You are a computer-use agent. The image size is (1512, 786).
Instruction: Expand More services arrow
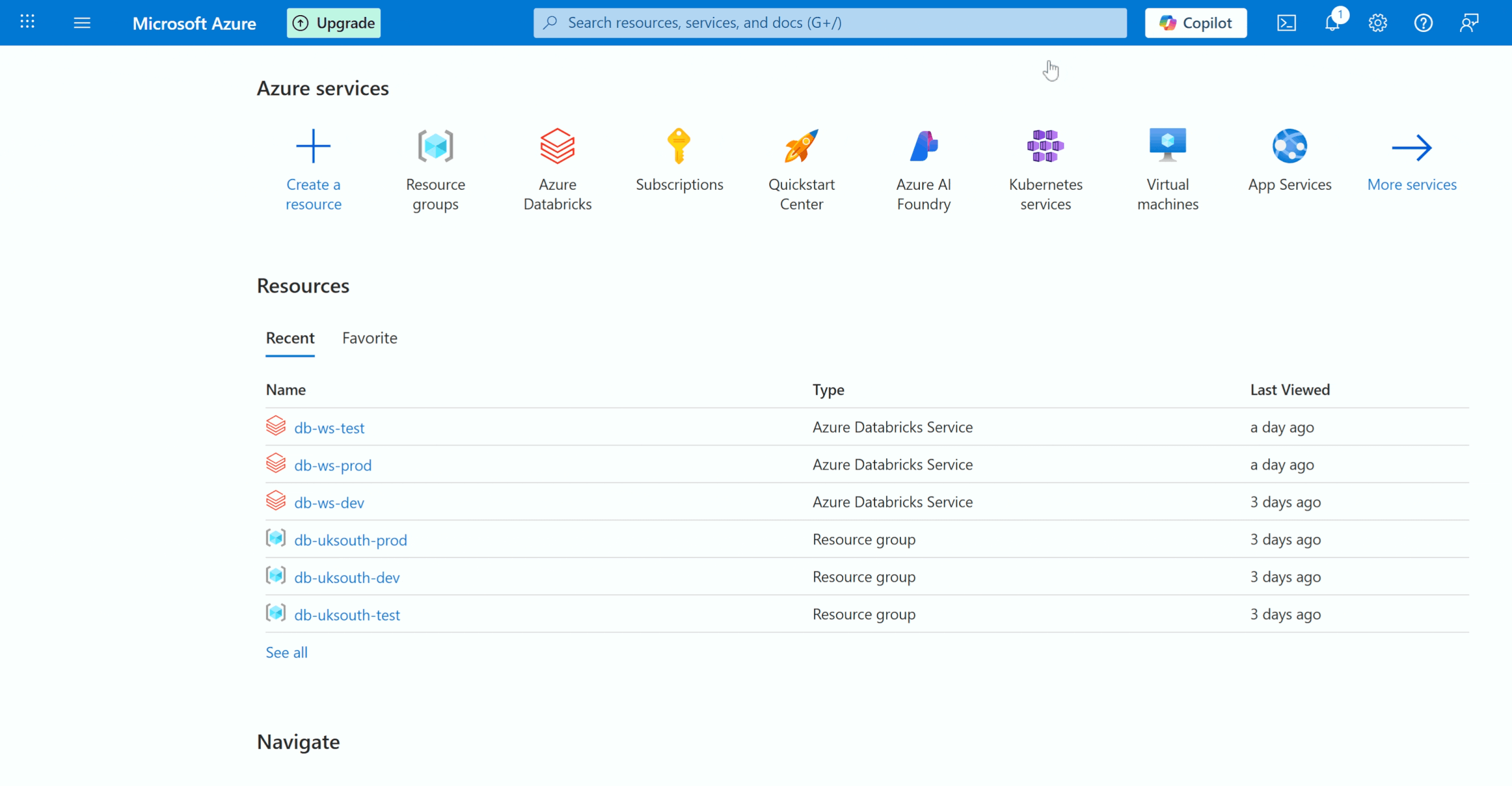(1412, 148)
